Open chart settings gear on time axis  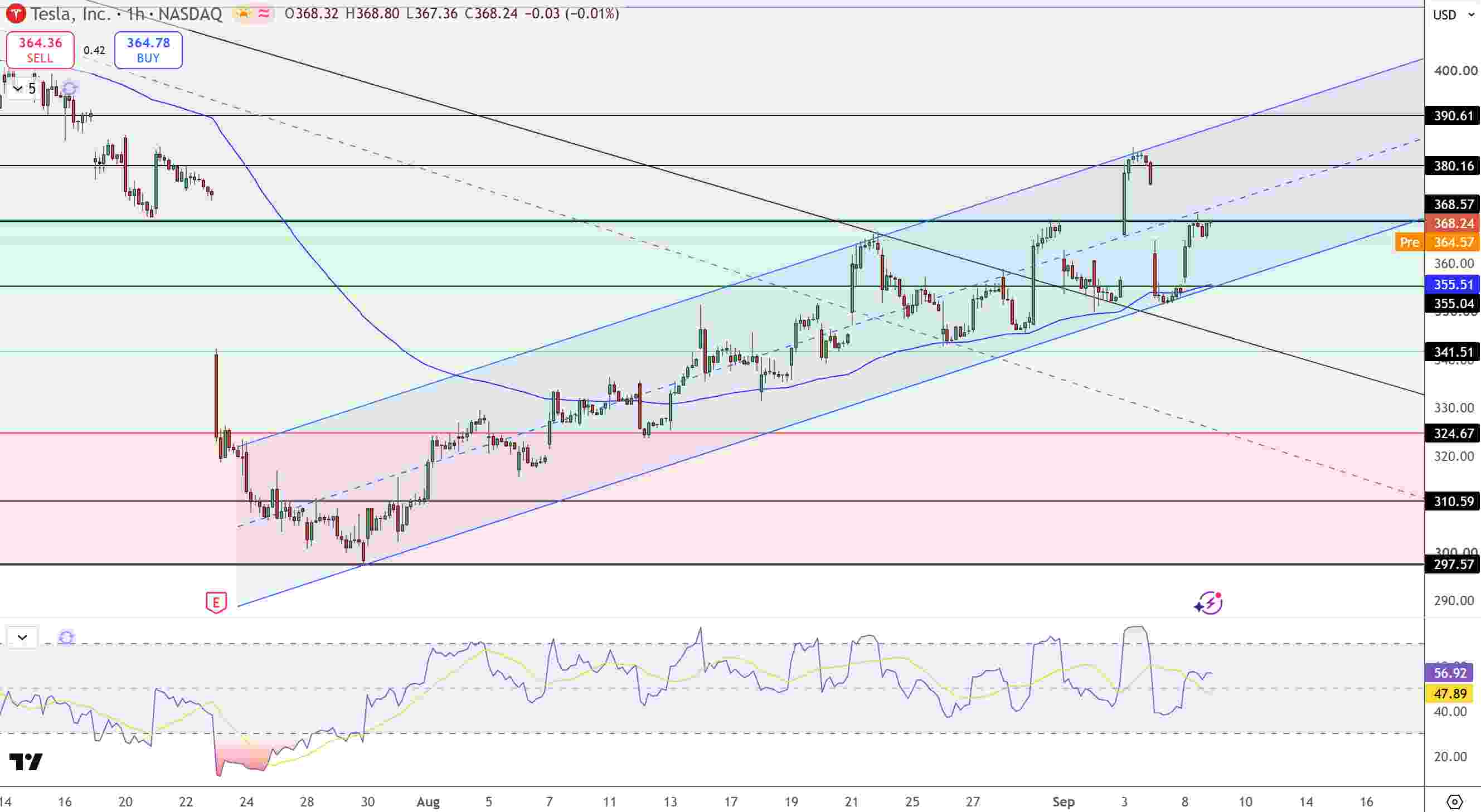coord(1454,801)
